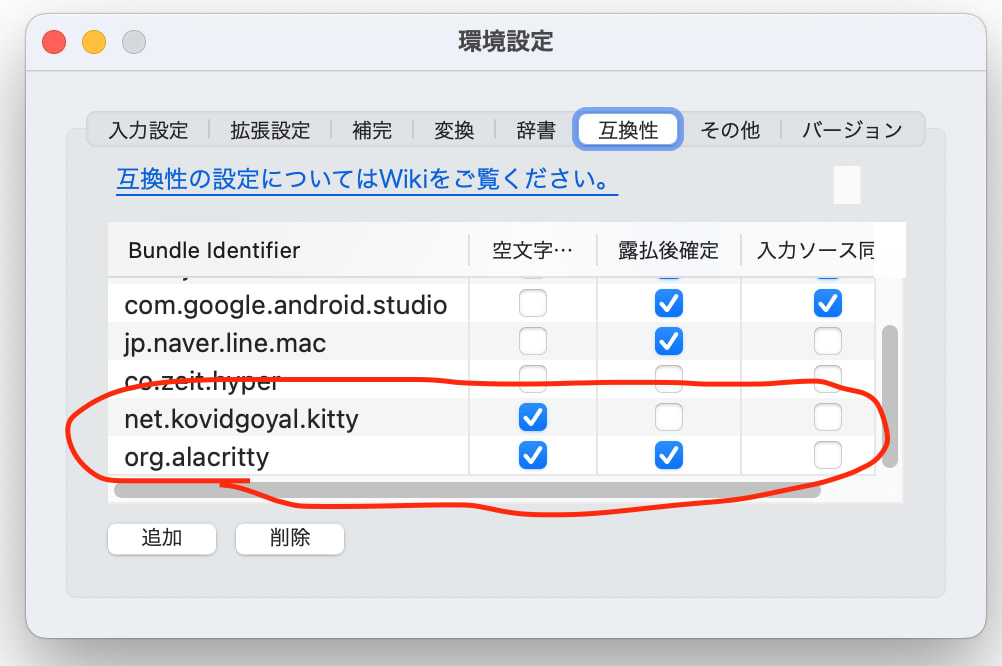Image resolution: width=1002 pixels, height=666 pixels.
Task: Toggle 空文字 checkbox for co.zeit.hyper
Action: [x=532, y=379]
